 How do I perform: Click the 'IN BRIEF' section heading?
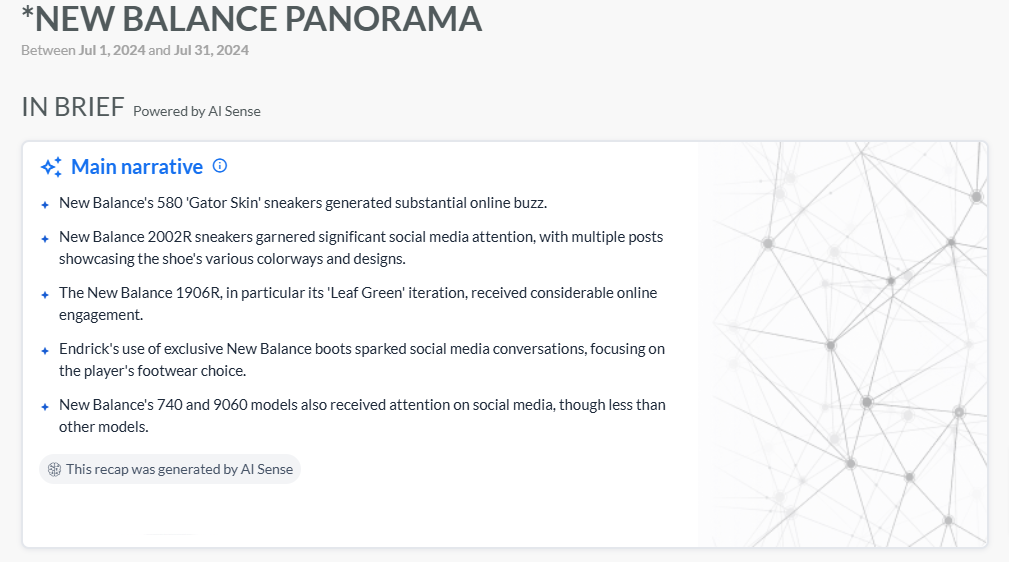tap(73, 107)
